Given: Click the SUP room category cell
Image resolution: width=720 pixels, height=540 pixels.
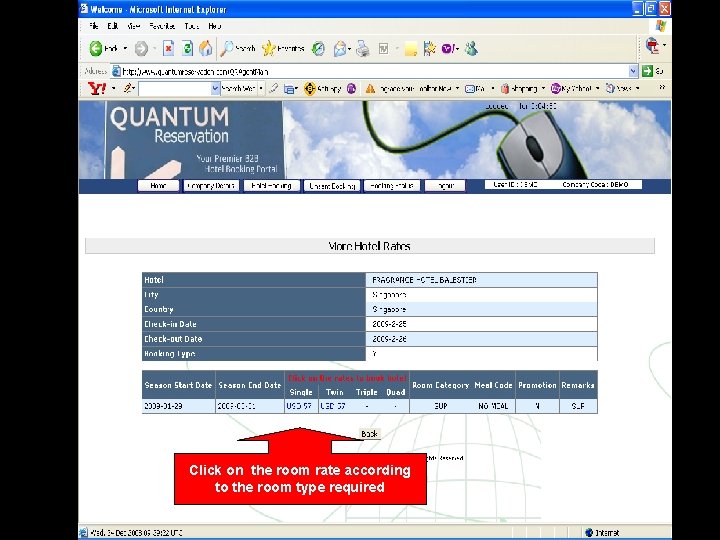Looking at the screenshot, I should click(440, 406).
